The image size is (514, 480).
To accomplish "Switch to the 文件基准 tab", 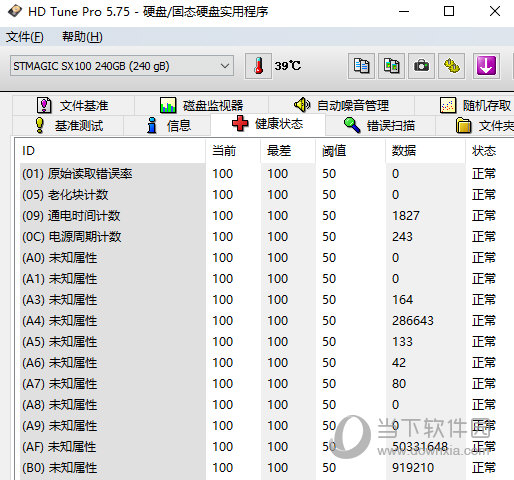I will point(73,106).
